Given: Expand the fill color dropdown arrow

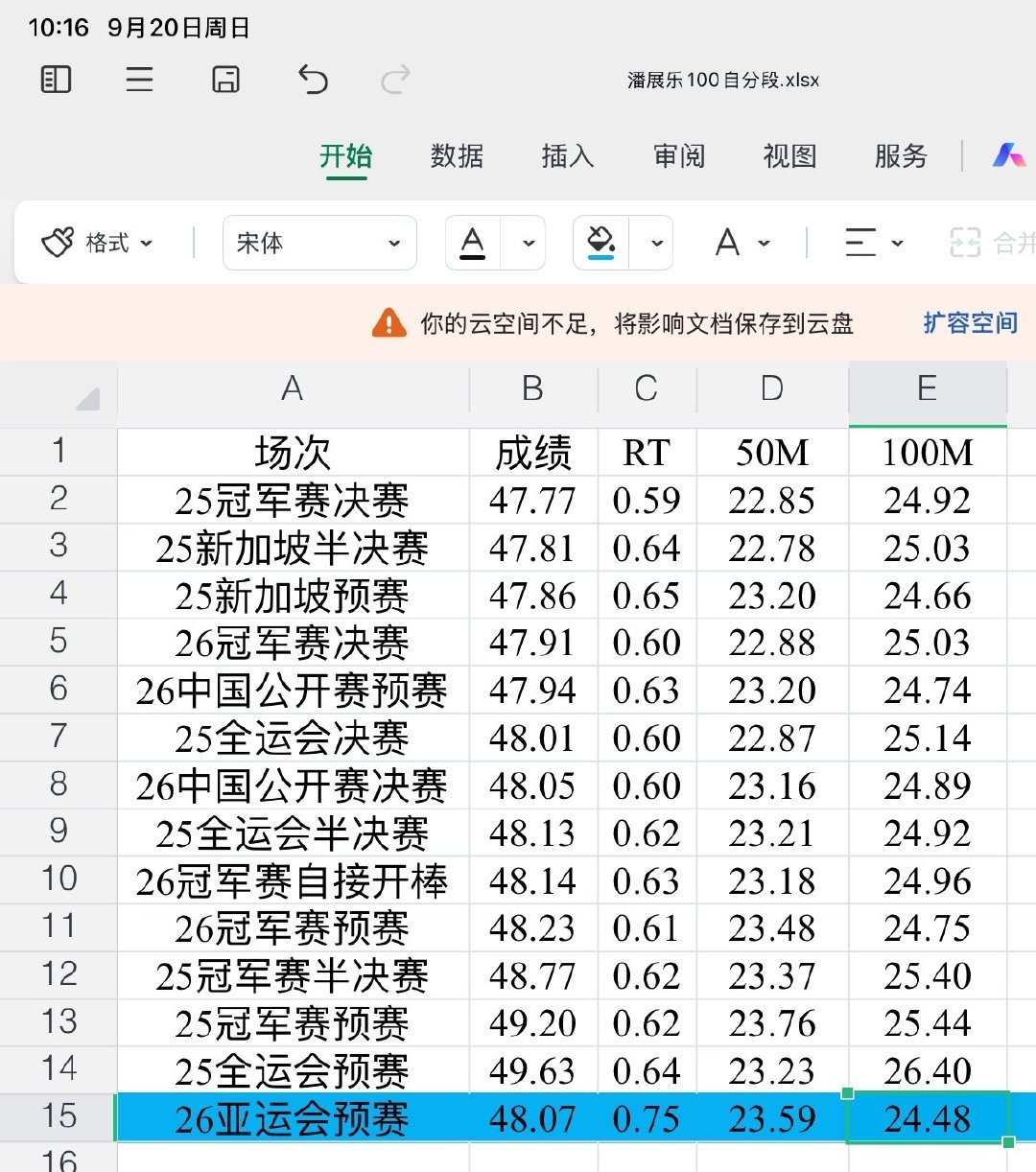Looking at the screenshot, I should point(657,243).
